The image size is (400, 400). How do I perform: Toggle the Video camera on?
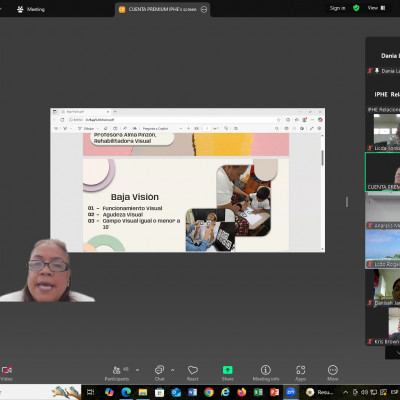[x=6, y=373]
